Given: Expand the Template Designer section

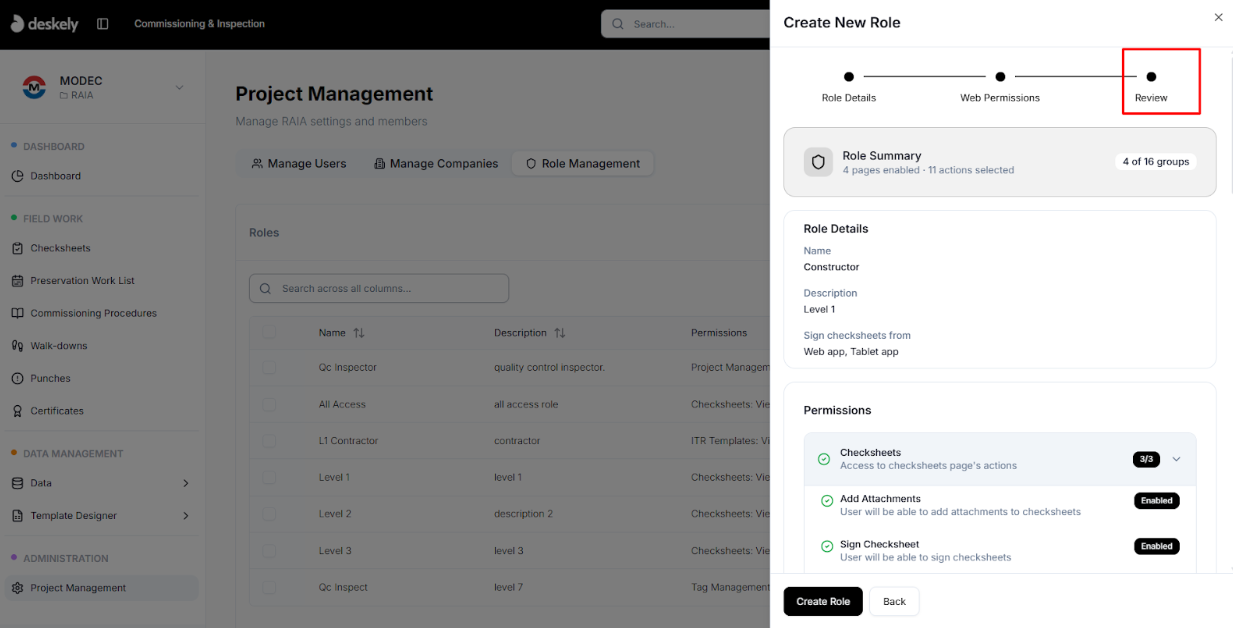Looking at the screenshot, I should coord(186,516).
